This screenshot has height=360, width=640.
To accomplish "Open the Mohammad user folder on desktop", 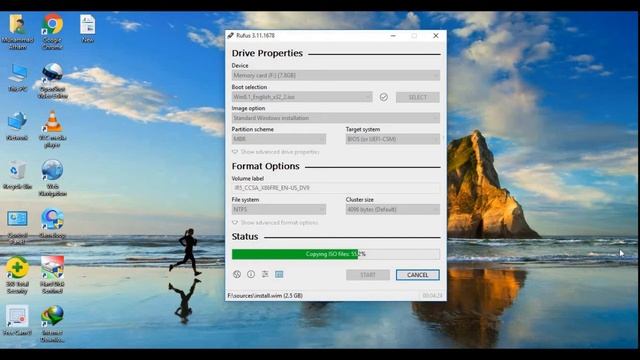I will 17,32.
